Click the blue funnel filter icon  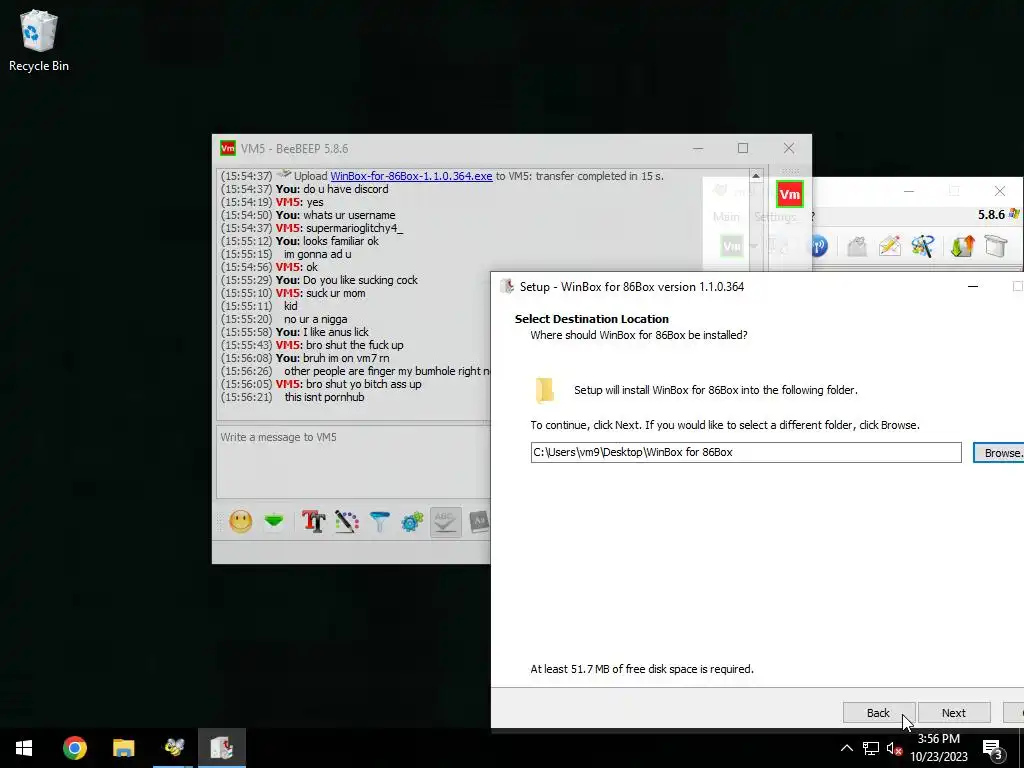coord(379,521)
